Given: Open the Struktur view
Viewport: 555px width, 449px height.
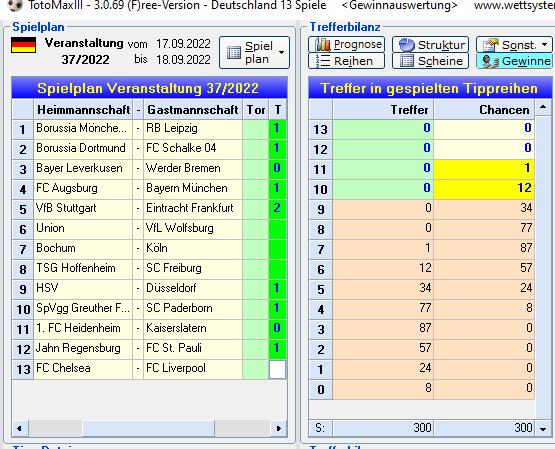Looking at the screenshot, I should 430,45.
